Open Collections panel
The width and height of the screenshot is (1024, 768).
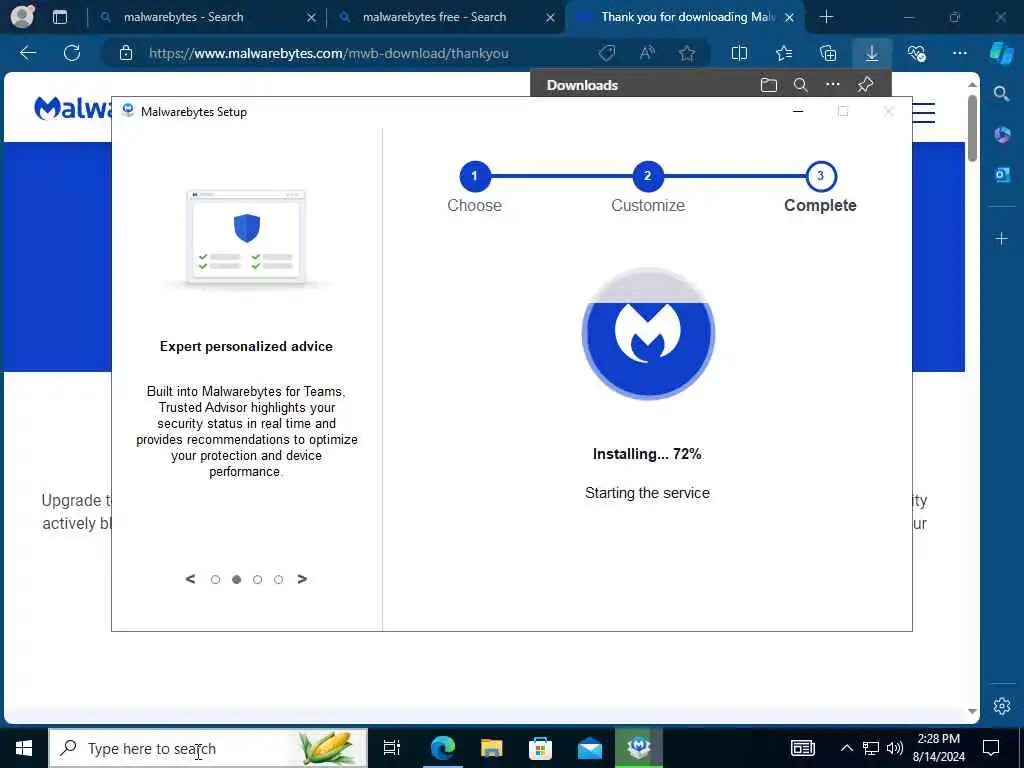point(828,54)
